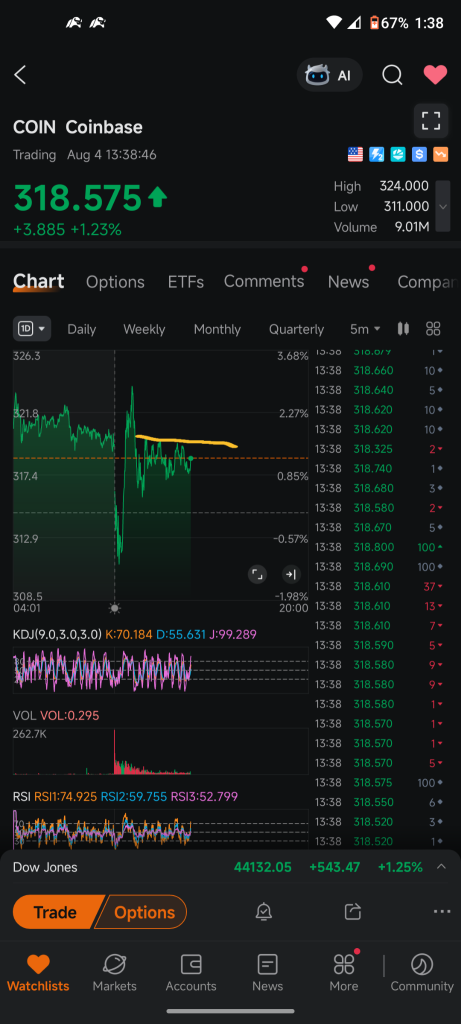
Task: Switch to the News tab under COIN
Action: (349, 282)
